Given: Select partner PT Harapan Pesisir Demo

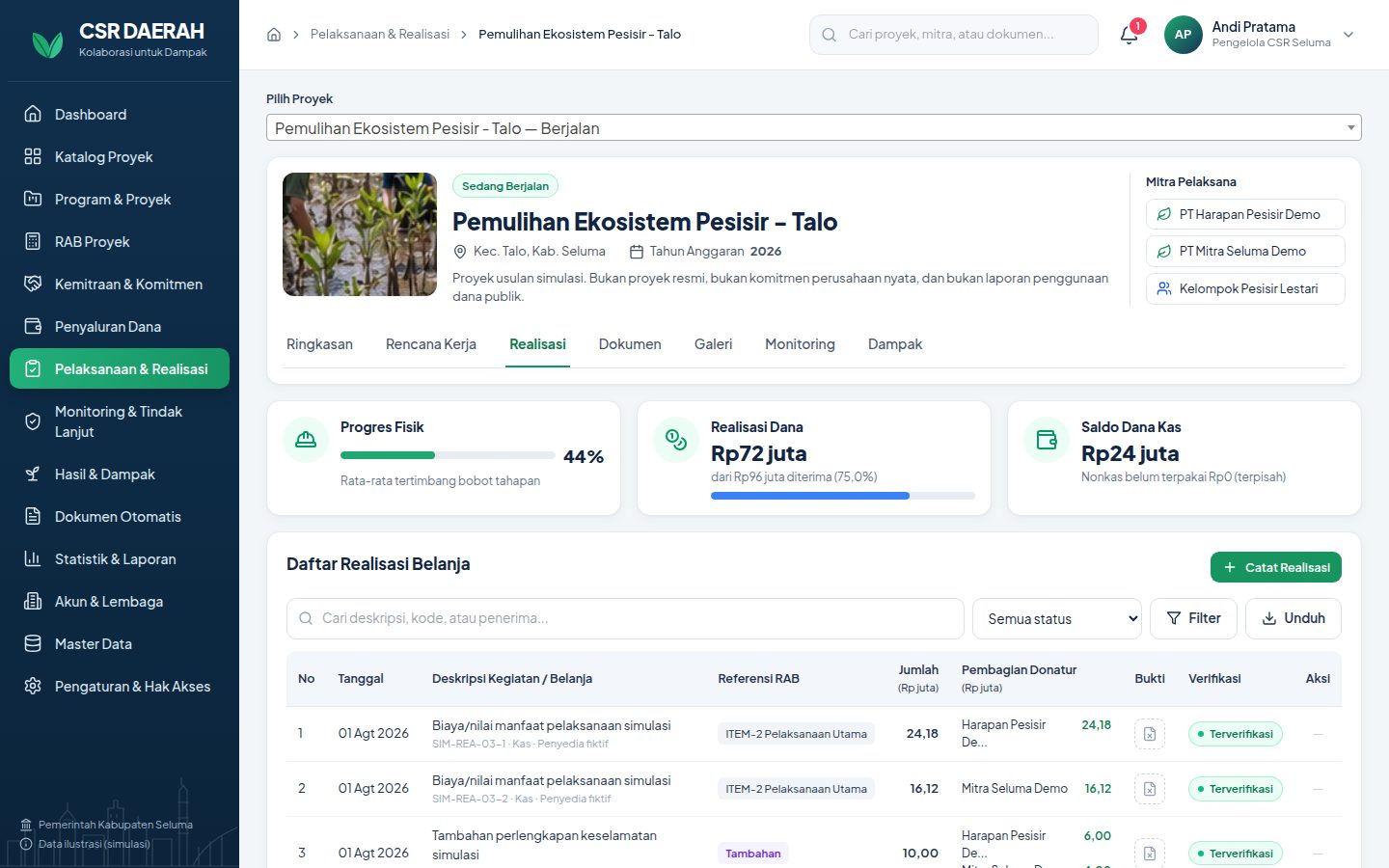Looking at the screenshot, I should (1245, 214).
